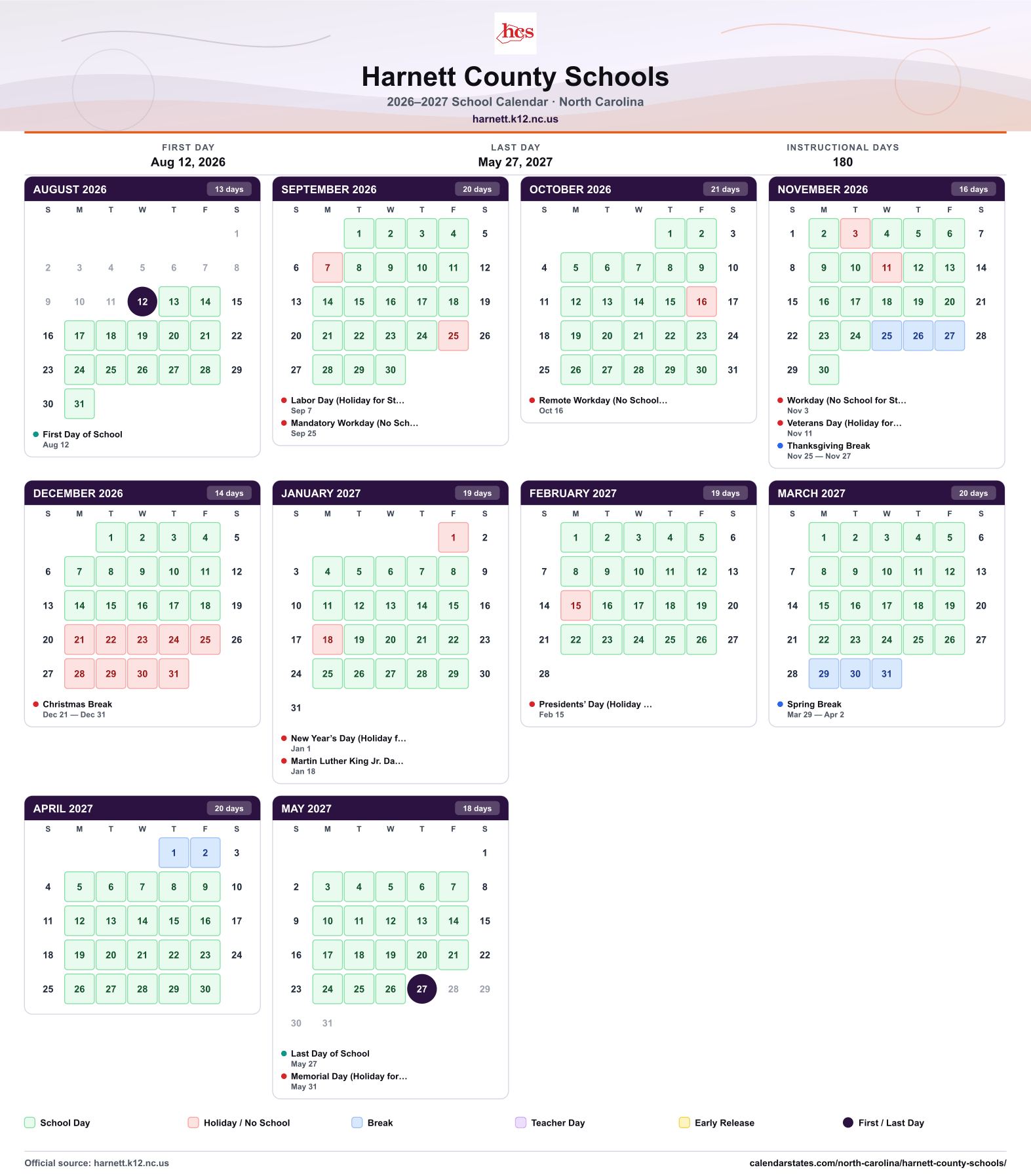This screenshot has height=1176, width=1031.
Task: Open the harnett.k12.nc.us link under title
Action: [515, 119]
